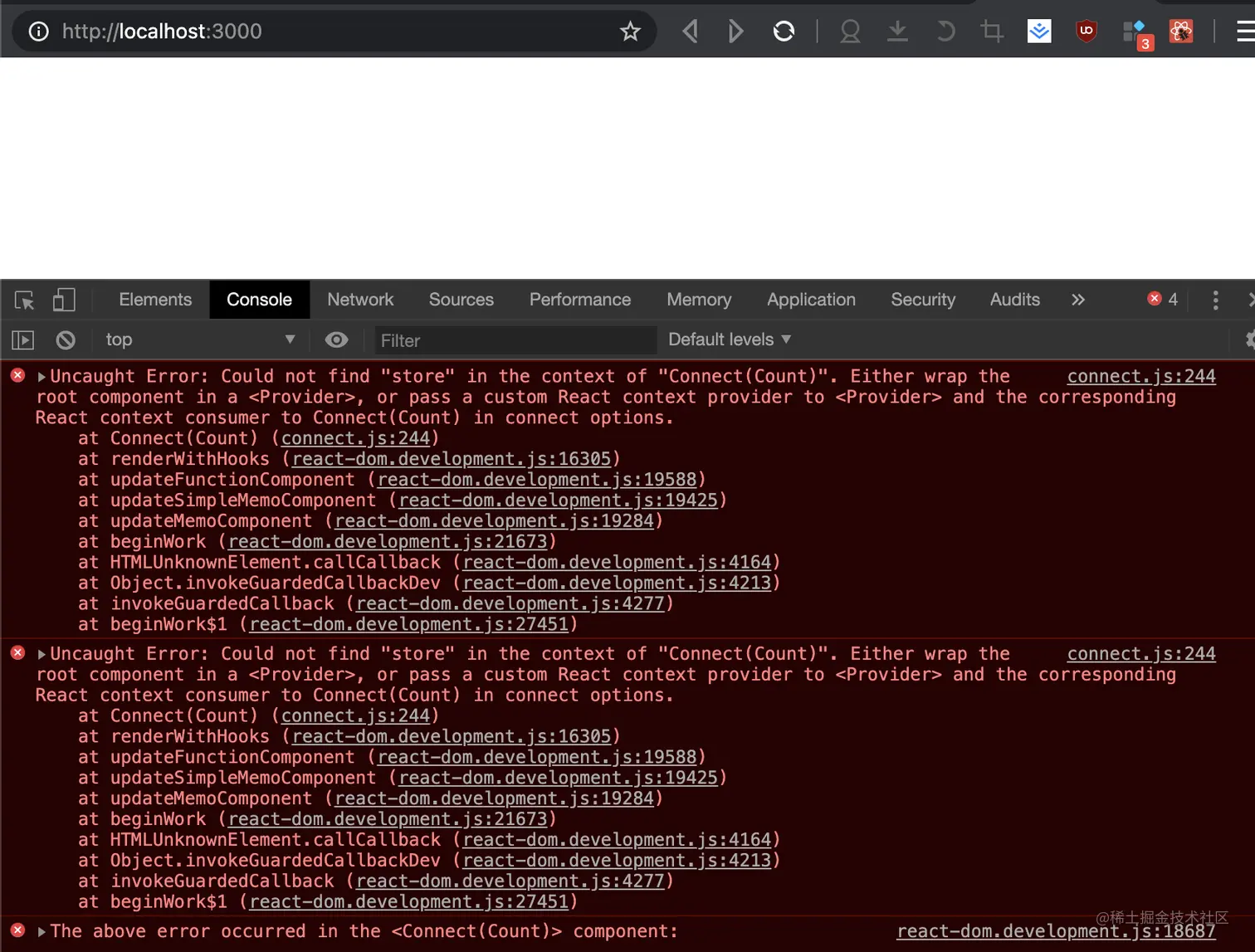Screen dimensions: 1255x952
Task: Open right-aligned connect.js:244 link of second error
Action: pyautogui.click(x=1141, y=654)
